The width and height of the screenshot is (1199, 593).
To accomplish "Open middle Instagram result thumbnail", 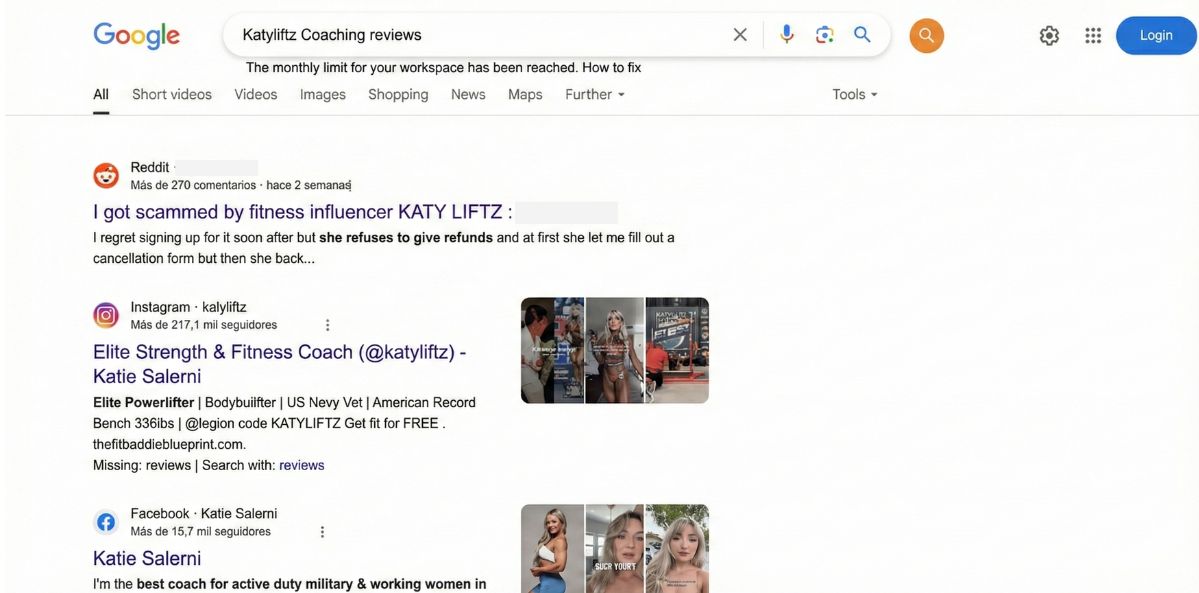I will tap(615, 350).
